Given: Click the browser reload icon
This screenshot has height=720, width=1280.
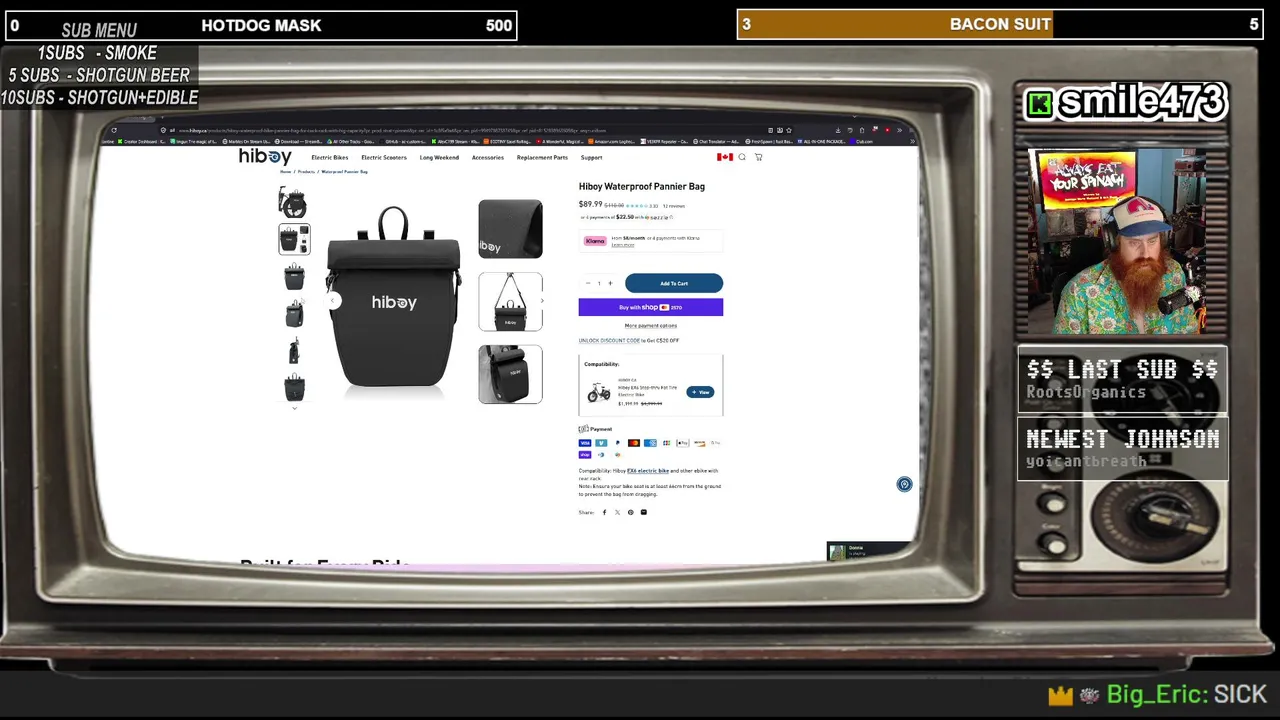Looking at the screenshot, I should pyautogui.click(x=114, y=130).
